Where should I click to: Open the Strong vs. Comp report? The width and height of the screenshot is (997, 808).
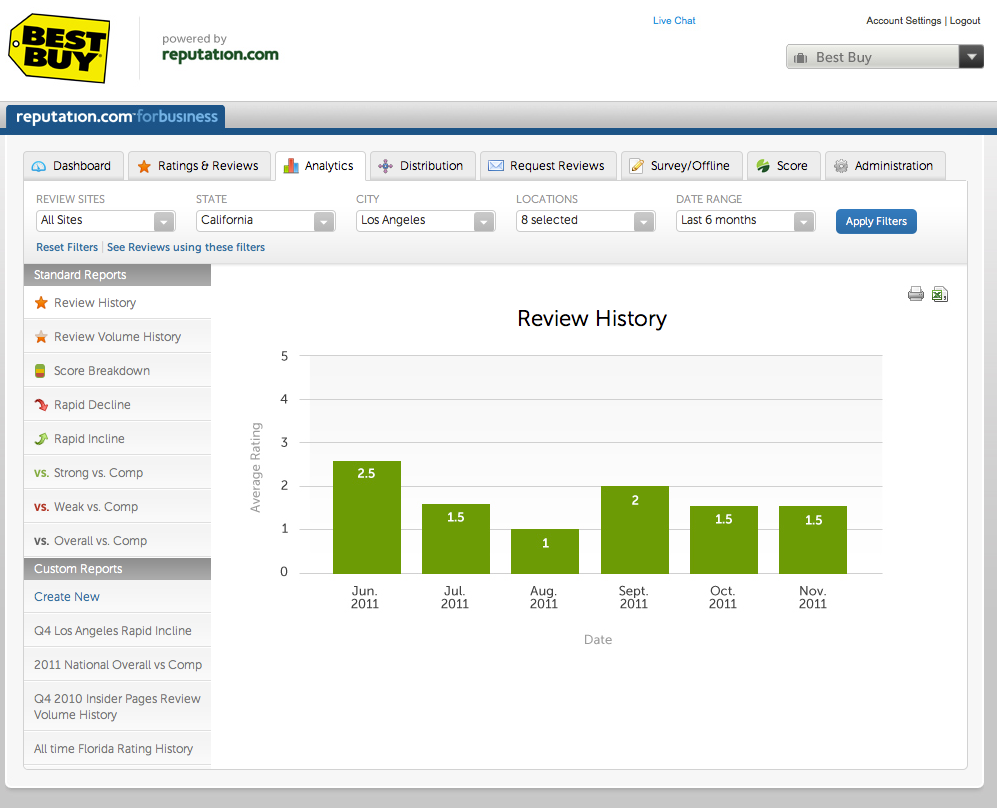click(117, 473)
